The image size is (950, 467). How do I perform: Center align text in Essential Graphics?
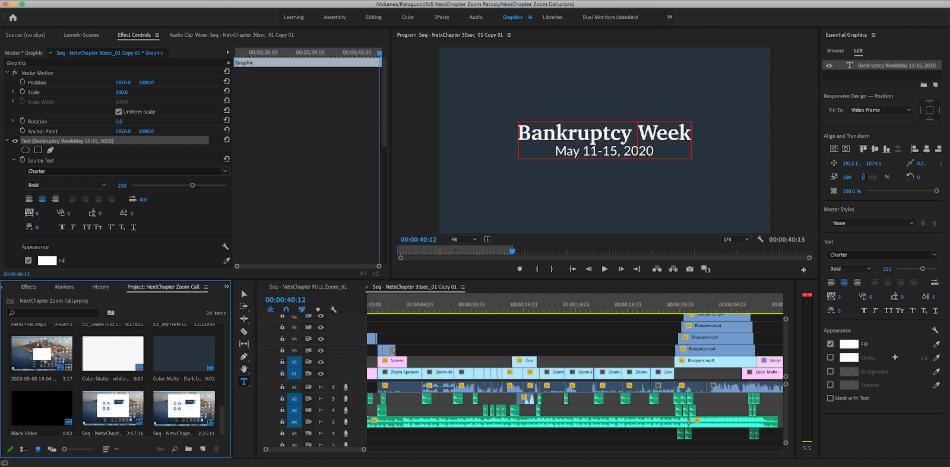[x=843, y=282]
